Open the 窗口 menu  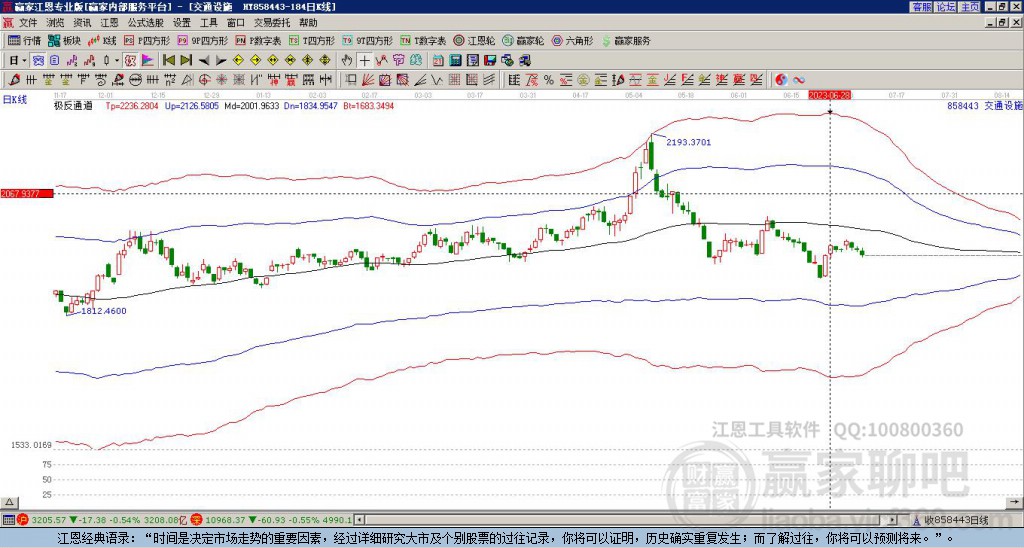click(x=236, y=23)
